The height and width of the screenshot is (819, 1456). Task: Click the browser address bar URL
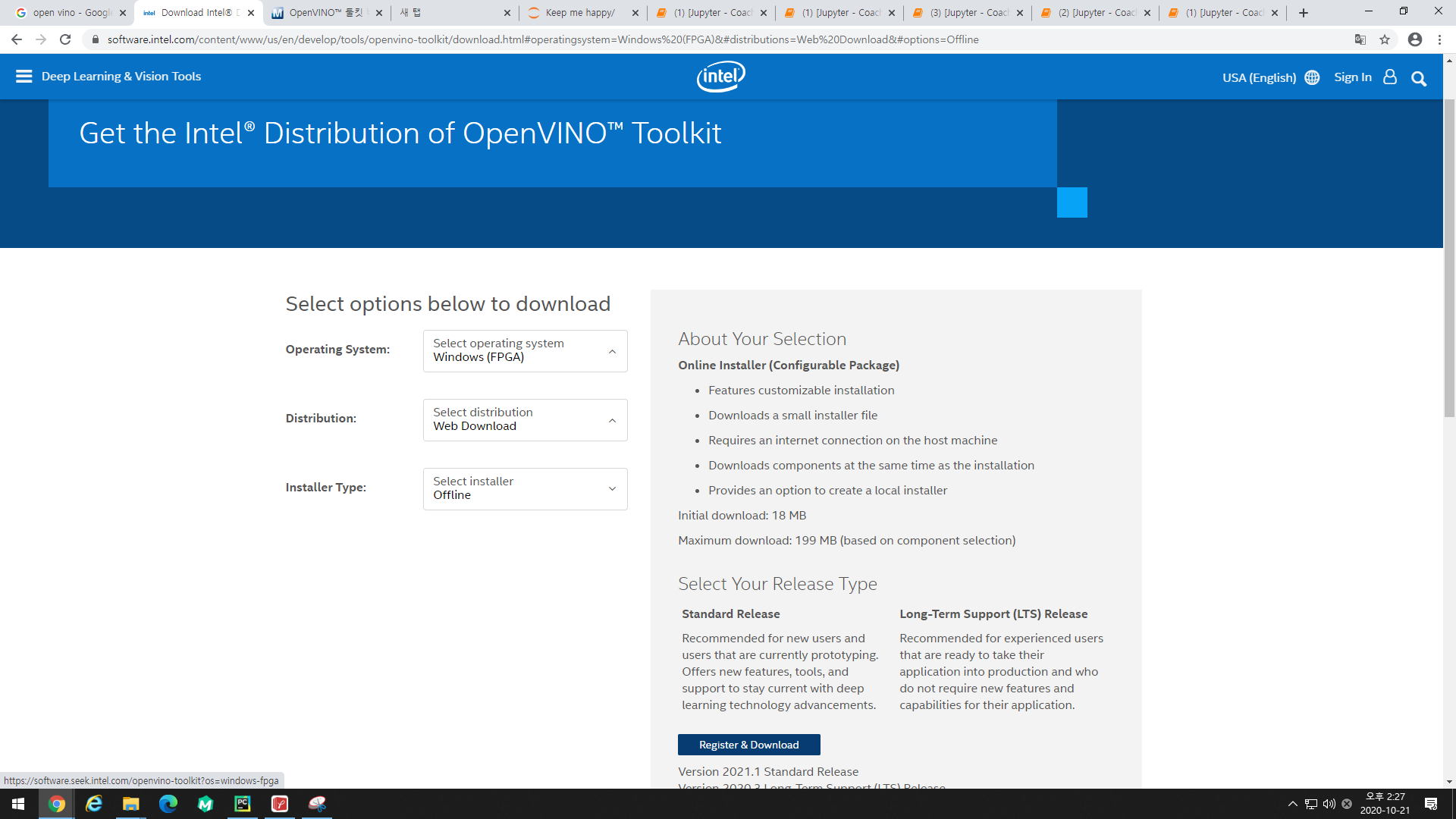[x=542, y=39]
